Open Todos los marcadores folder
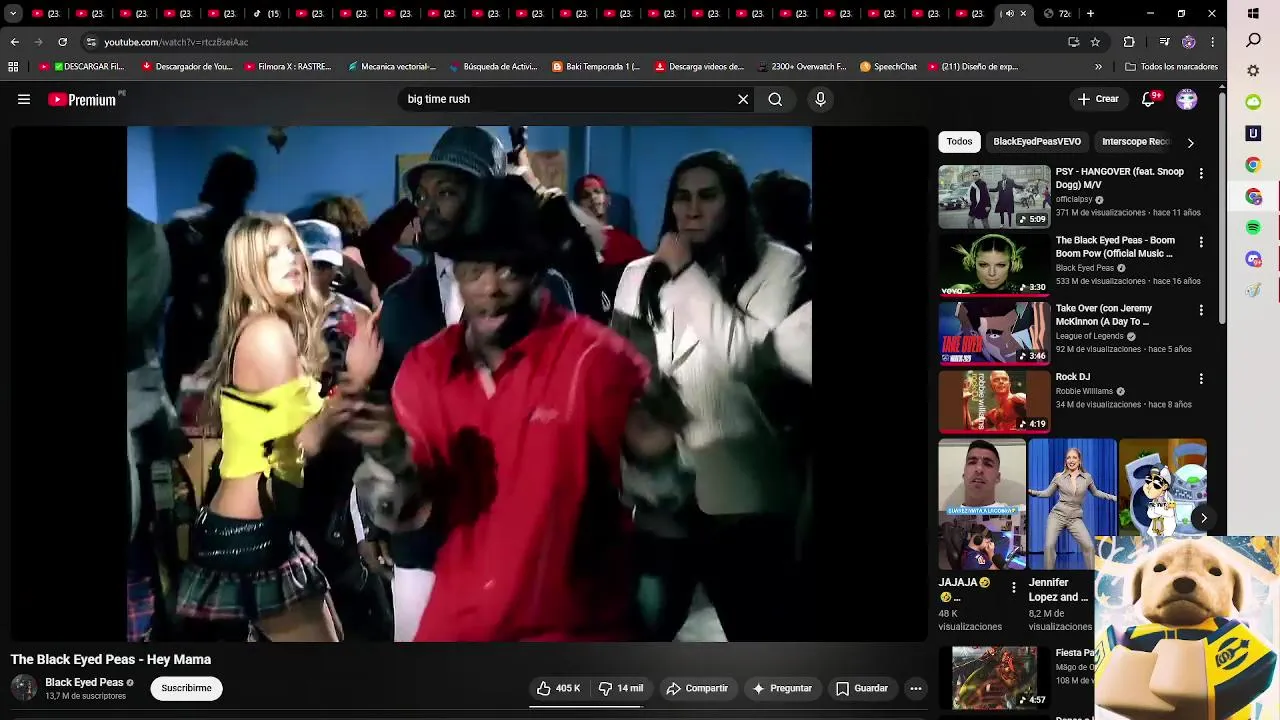 (x=1171, y=67)
